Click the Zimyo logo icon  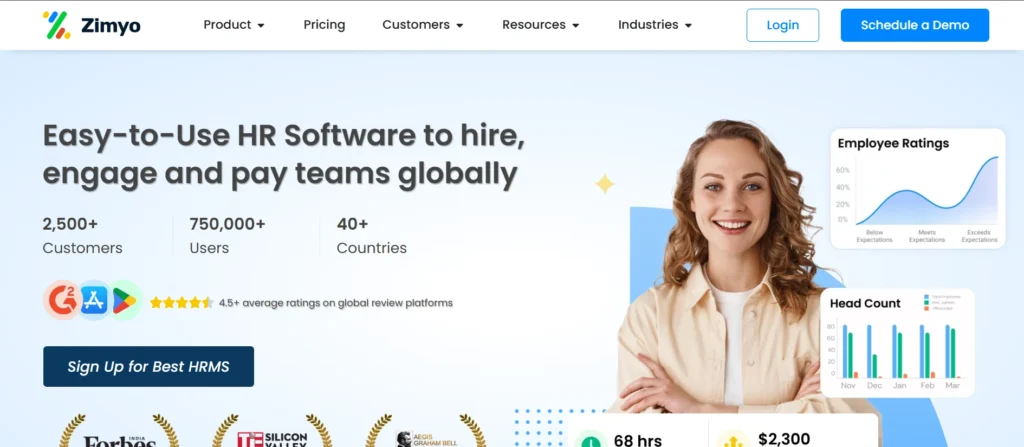tap(56, 25)
